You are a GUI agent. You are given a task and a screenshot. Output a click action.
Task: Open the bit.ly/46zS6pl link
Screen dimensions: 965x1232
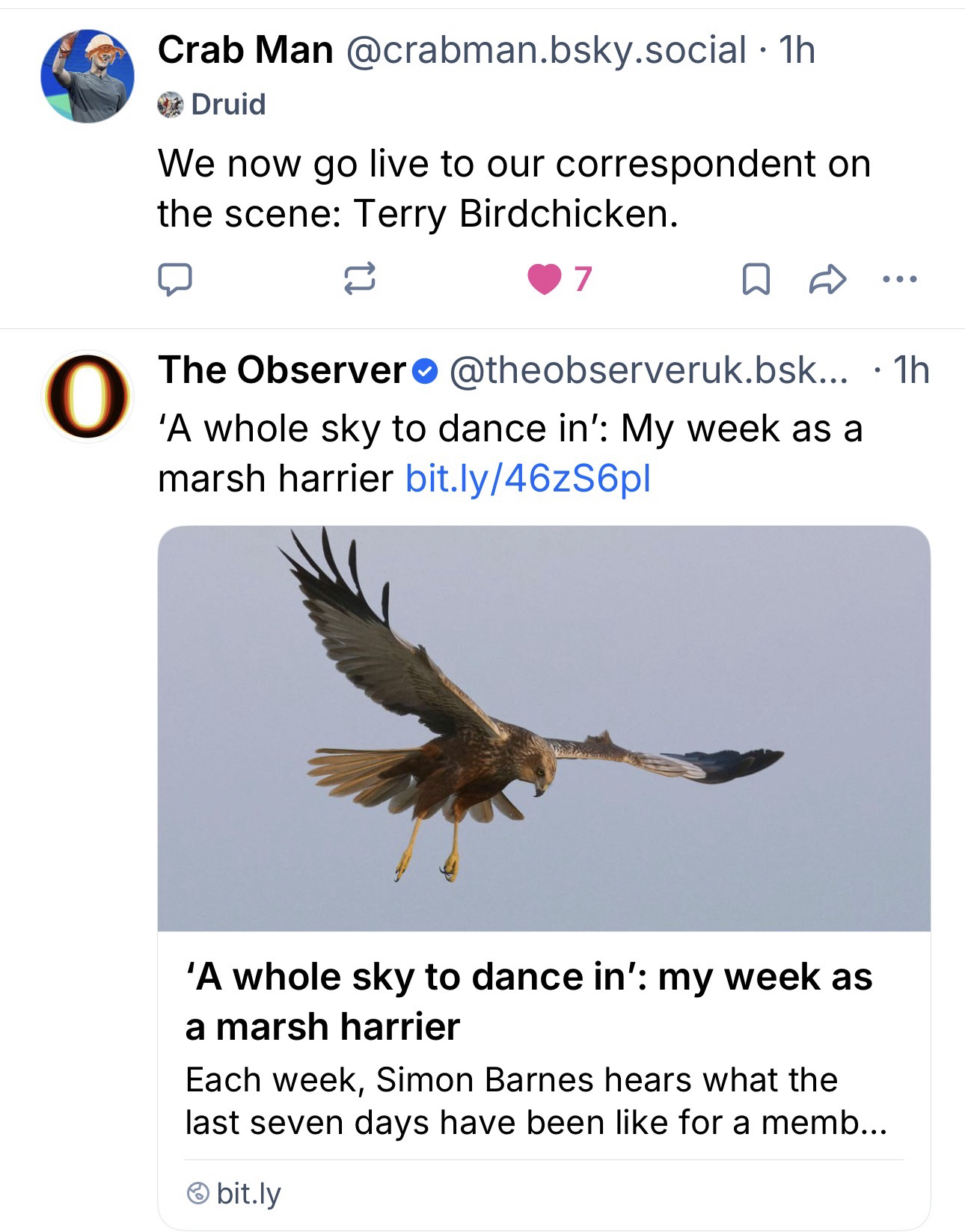(x=527, y=479)
